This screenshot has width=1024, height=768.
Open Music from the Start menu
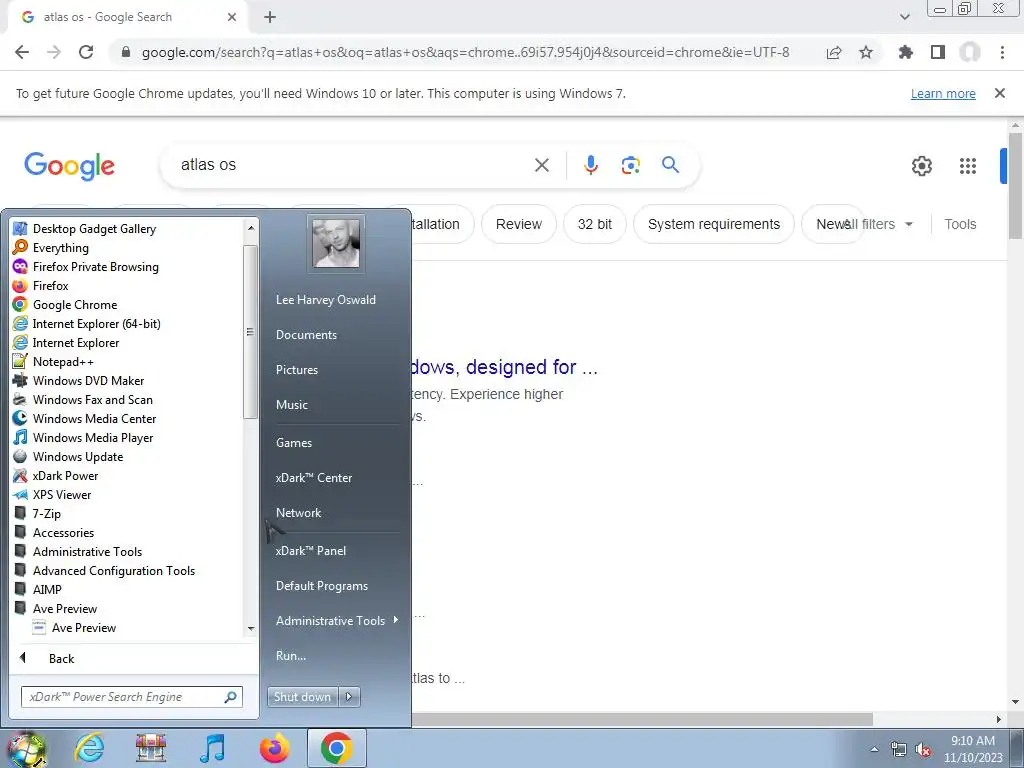point(291,405)
